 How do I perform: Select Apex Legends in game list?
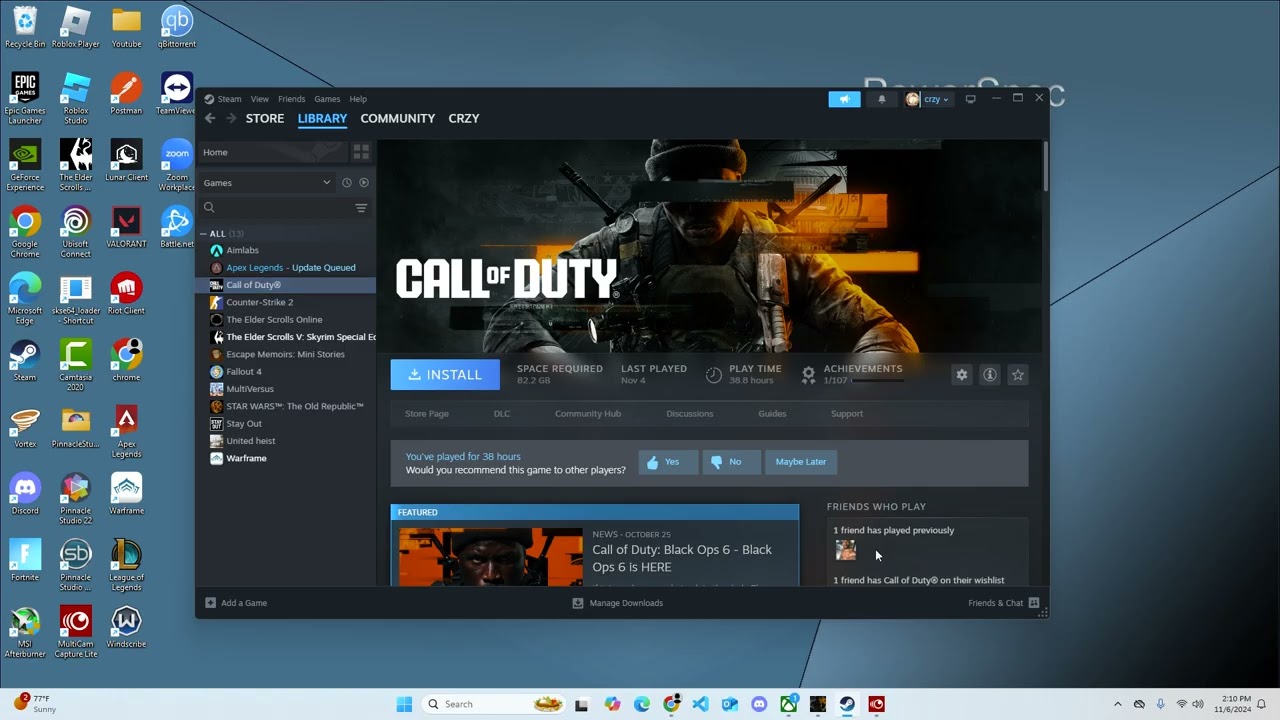tap(285, 268)
